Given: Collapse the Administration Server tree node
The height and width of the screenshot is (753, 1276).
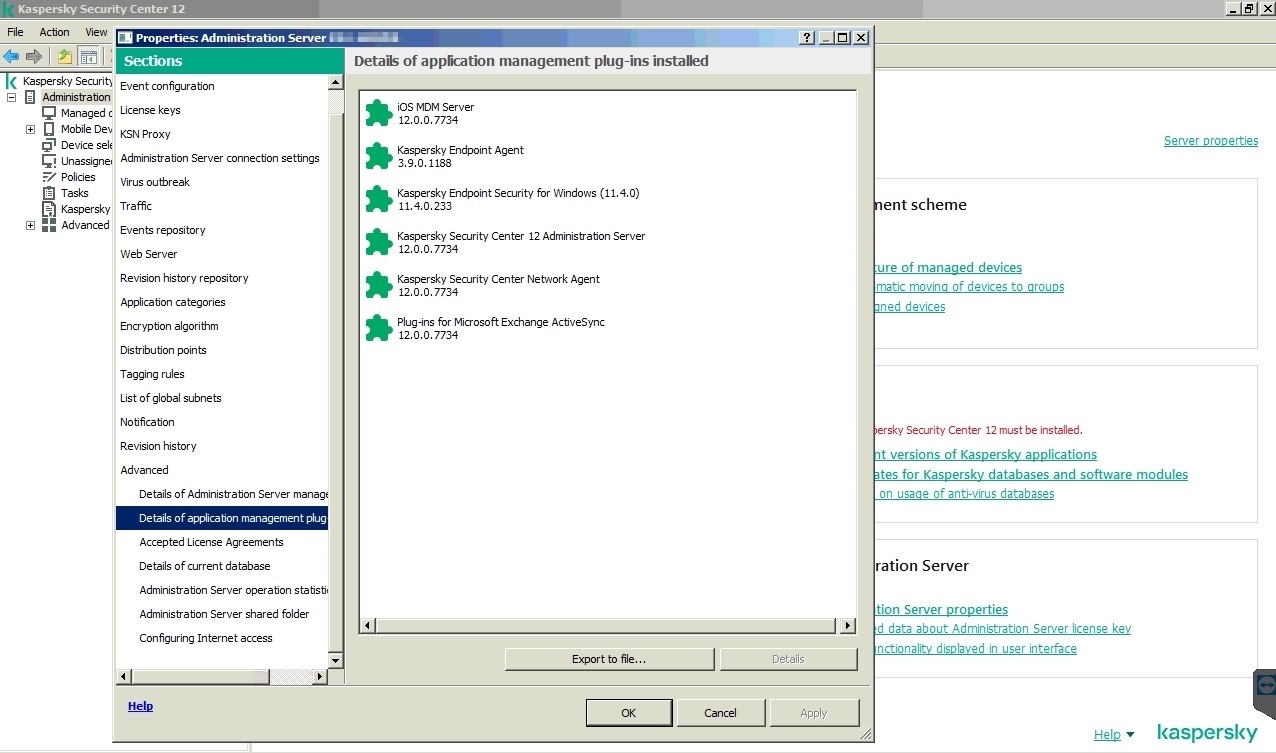Looking at the screenshot, I should (x=12, y=98).
